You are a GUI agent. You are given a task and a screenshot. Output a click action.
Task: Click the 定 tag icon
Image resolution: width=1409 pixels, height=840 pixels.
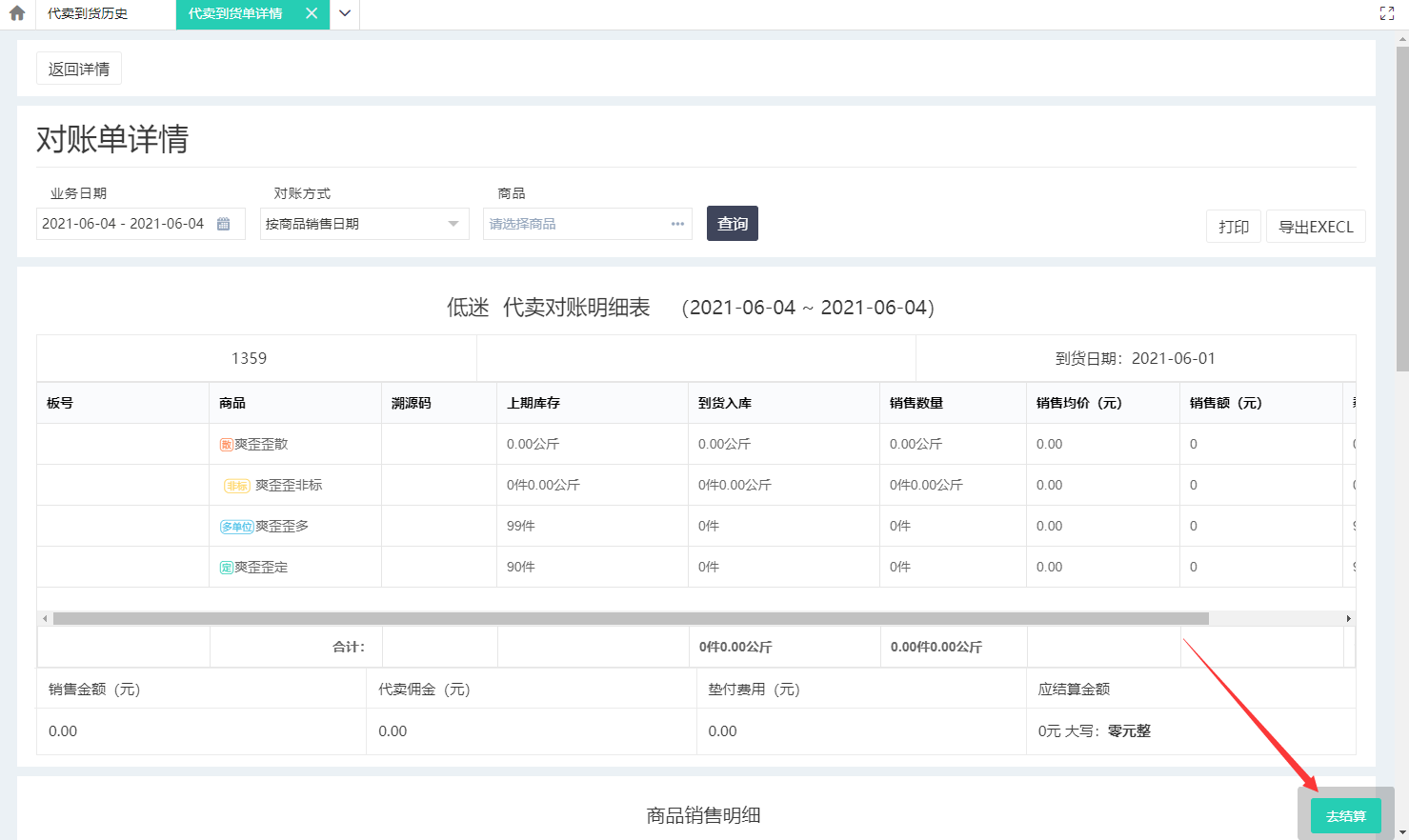(227, 568)
